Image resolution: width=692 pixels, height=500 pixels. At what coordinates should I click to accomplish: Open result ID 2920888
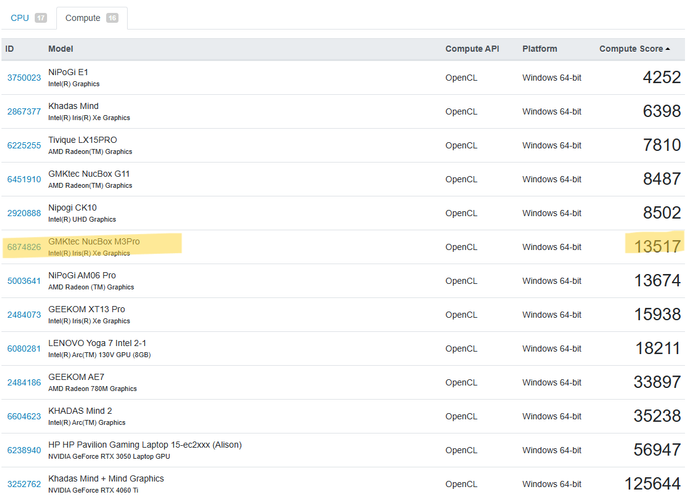click(x=24, y=213)
